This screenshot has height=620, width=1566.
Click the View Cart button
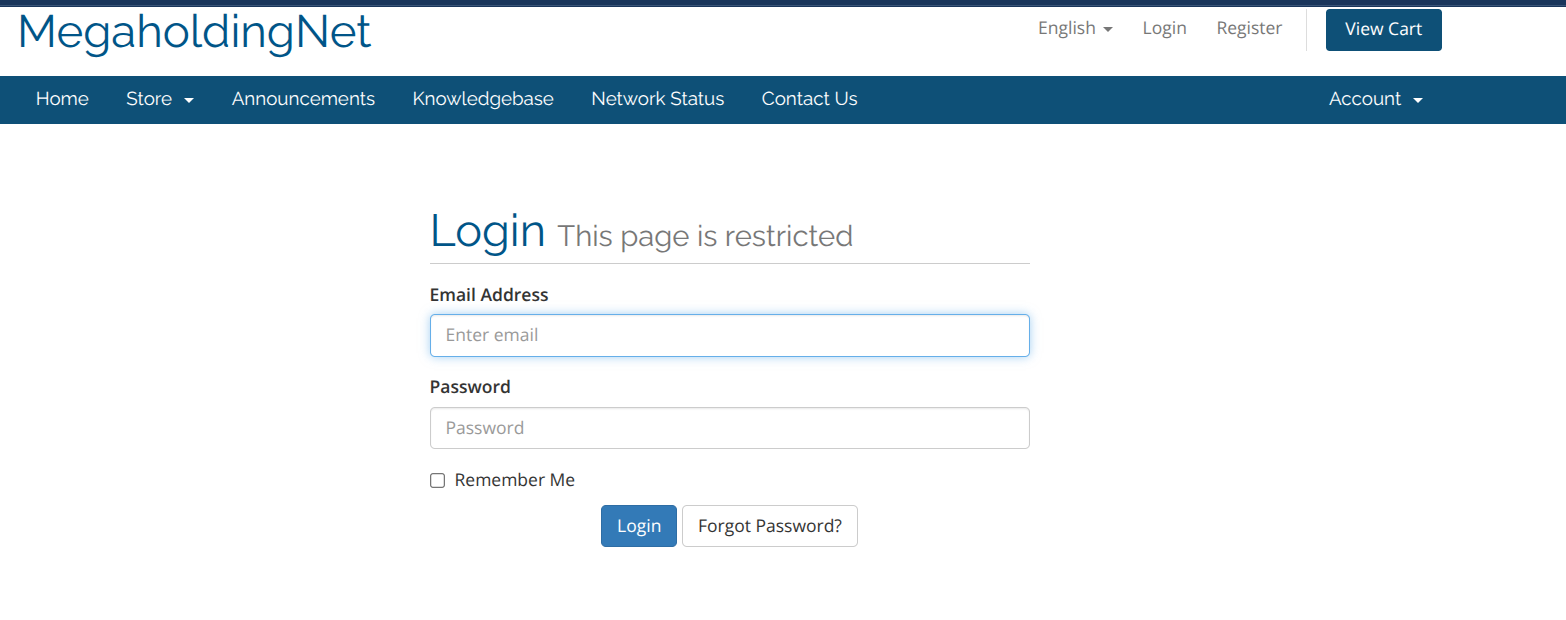pos(1383,29)
